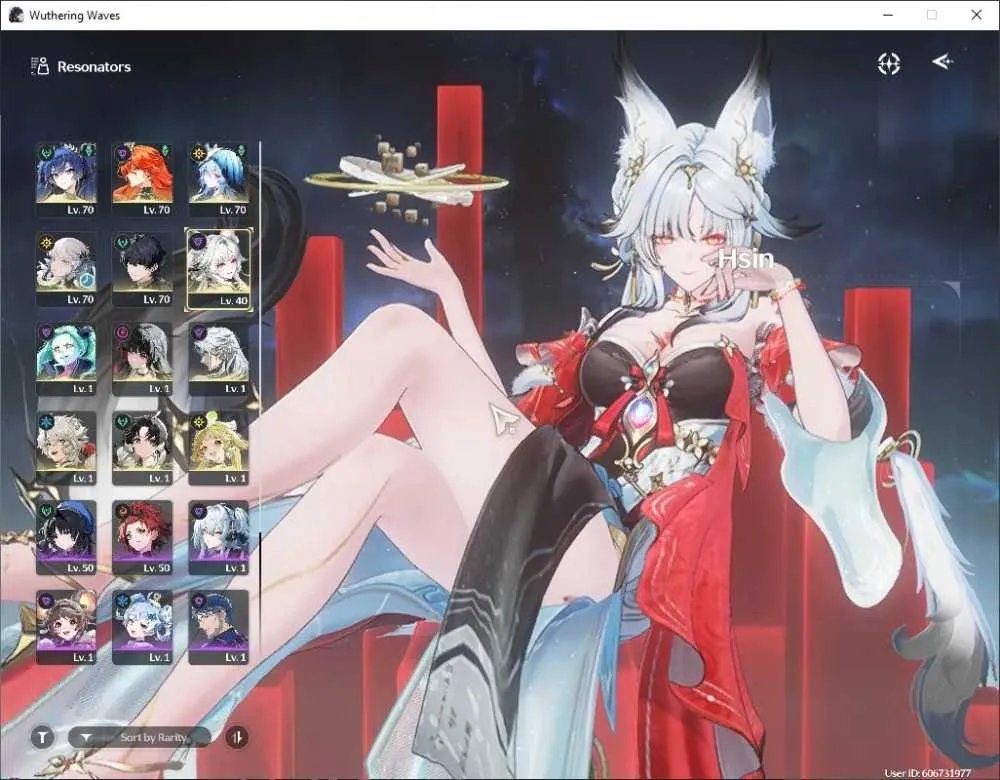Select the Lv. 1 male resonator wearing glasses
The width and height of the screenshot is (1000, 780).
click(x=219, y=627)
